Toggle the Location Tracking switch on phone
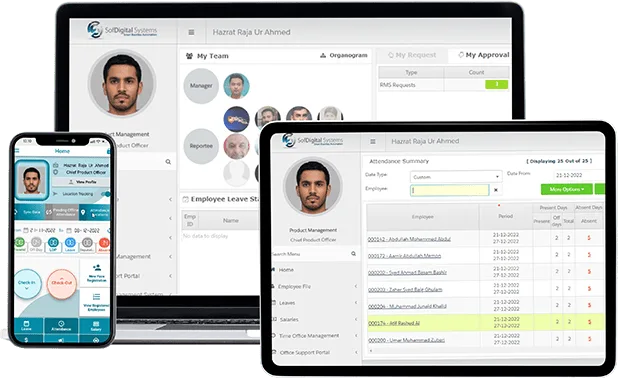Screen dimensions: 623x378 (106, 194)
